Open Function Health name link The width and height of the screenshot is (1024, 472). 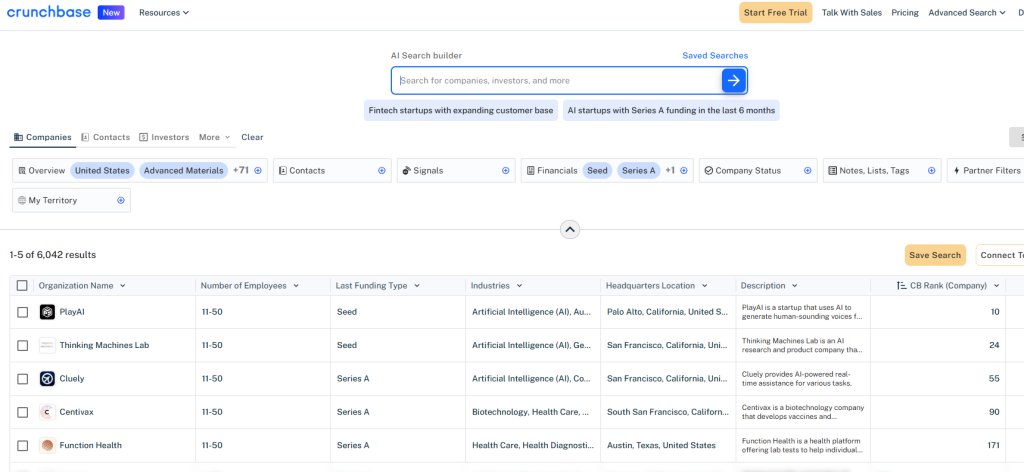(91, 445)
